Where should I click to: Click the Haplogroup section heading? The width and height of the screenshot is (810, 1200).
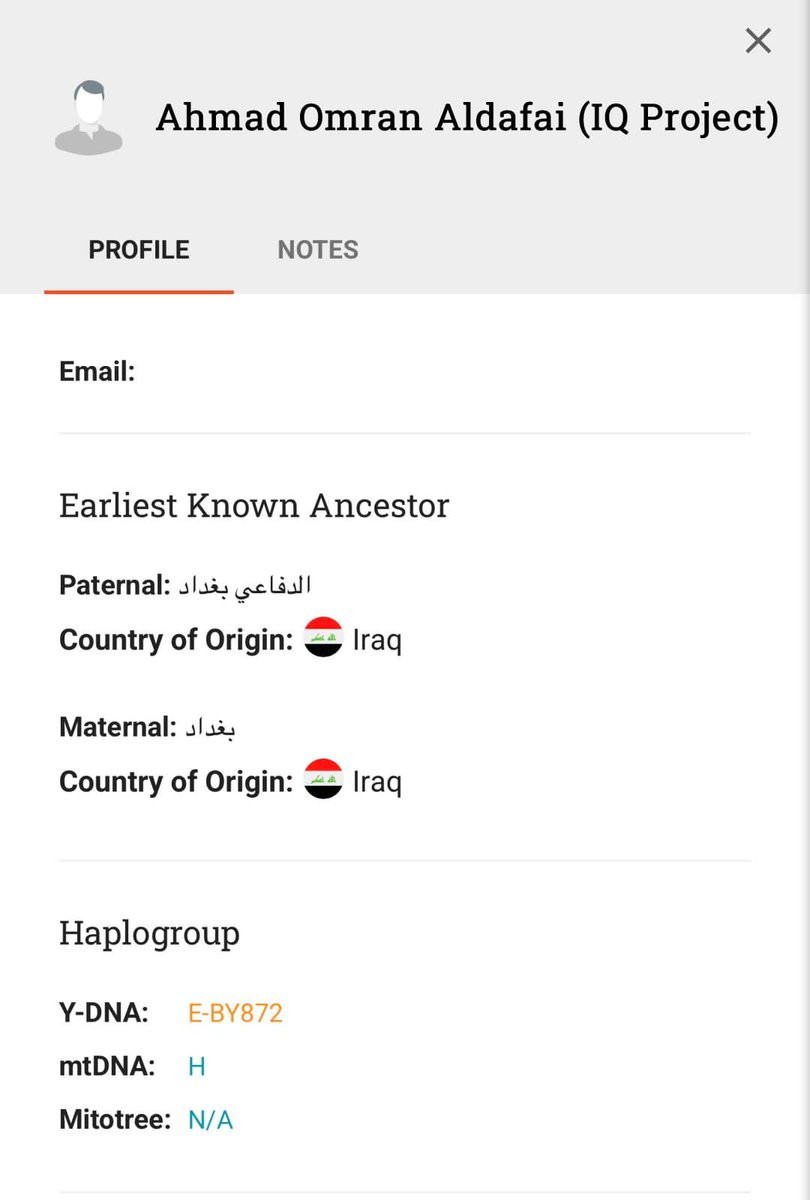pyautogui.click(x=149, y=933)
